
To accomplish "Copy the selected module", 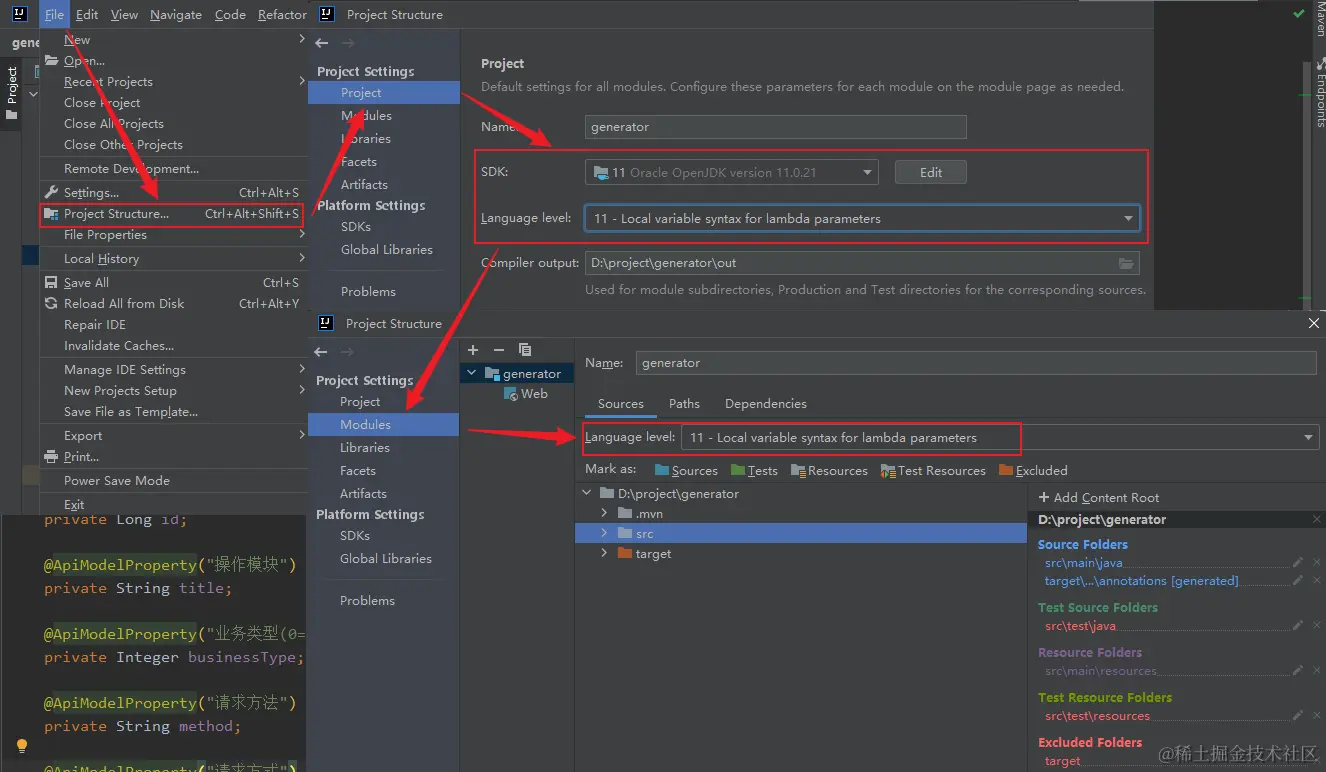I will coord(525,350).
